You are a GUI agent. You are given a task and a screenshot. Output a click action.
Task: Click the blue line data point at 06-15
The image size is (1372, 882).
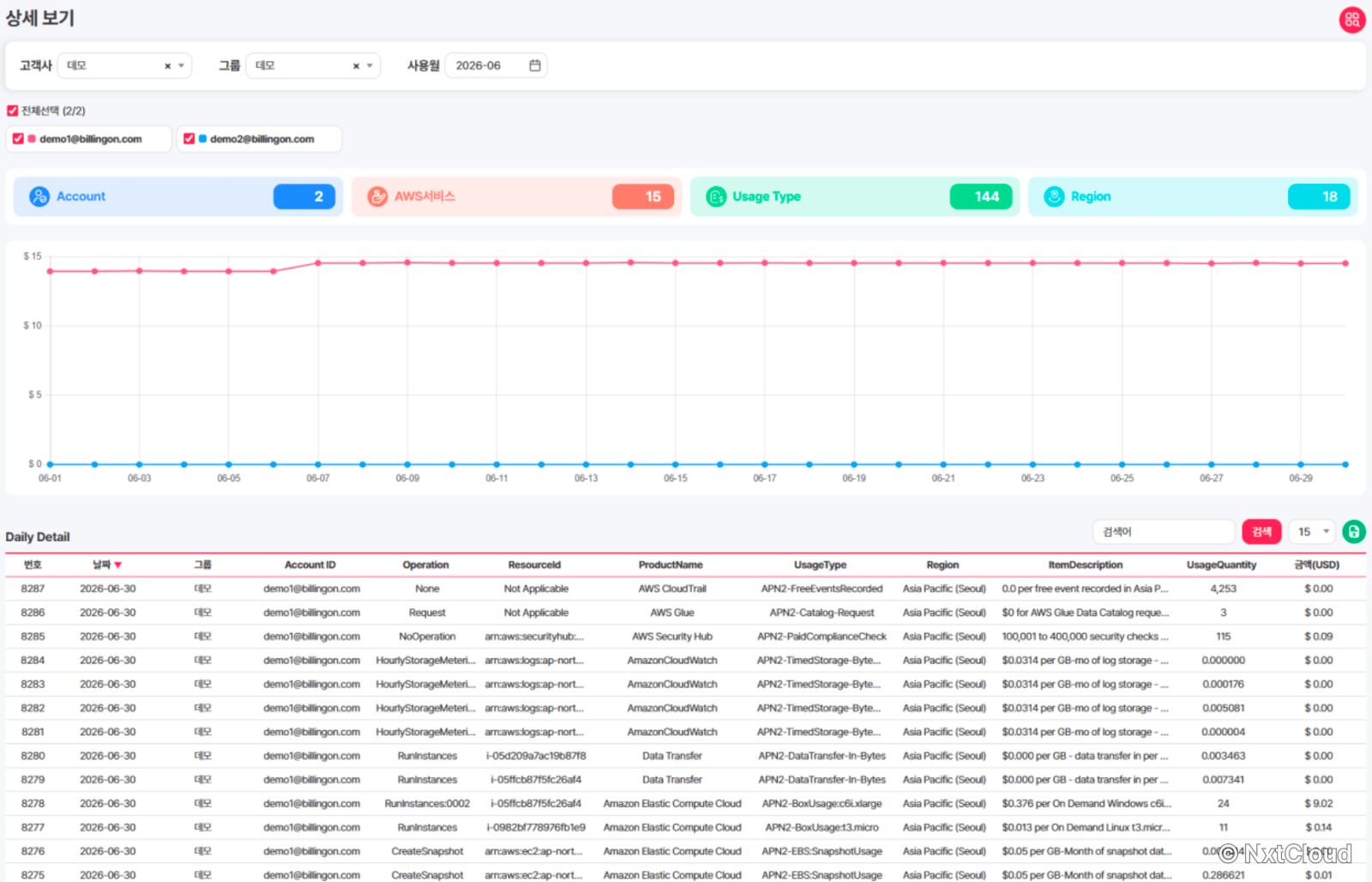(x=676, y=465)
